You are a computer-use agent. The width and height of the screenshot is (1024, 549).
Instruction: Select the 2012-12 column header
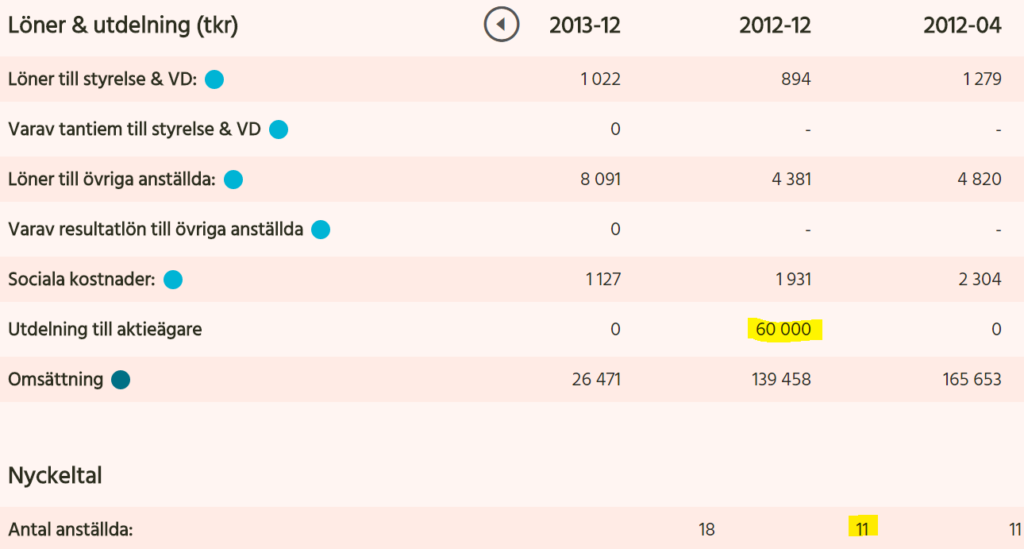tap(775, 25)
